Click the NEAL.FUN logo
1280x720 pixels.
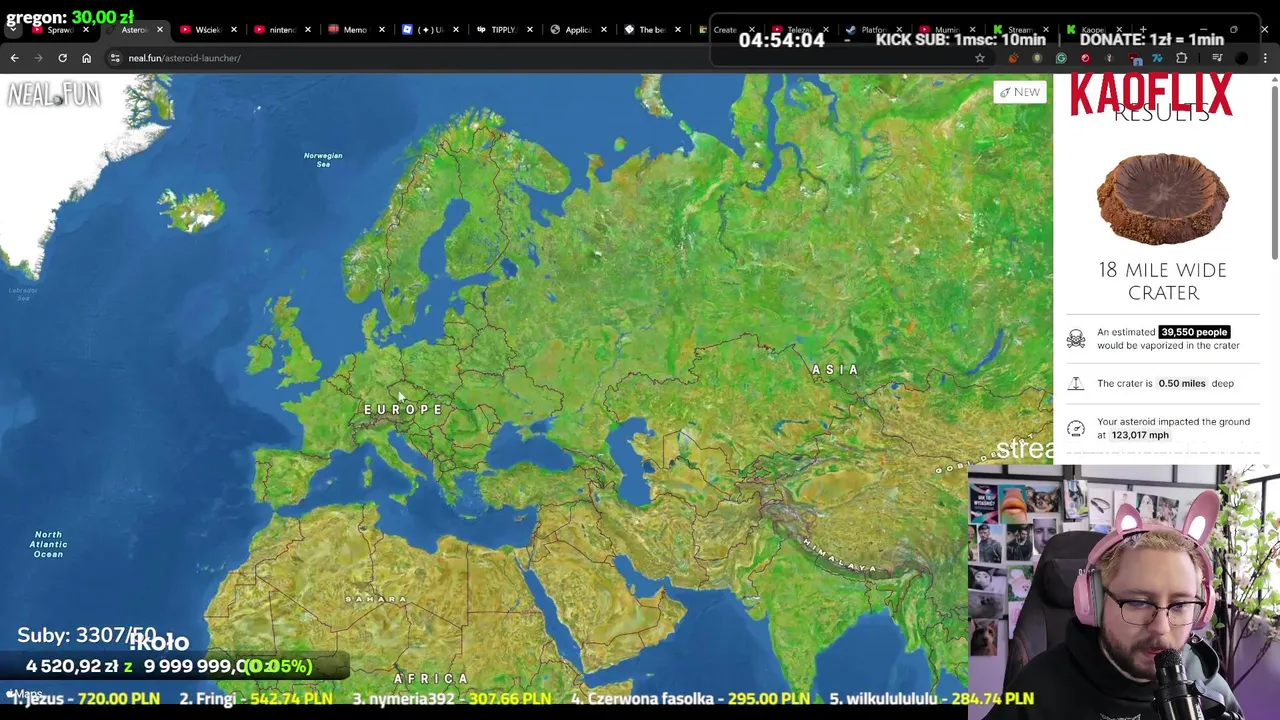tap(54, 95)
